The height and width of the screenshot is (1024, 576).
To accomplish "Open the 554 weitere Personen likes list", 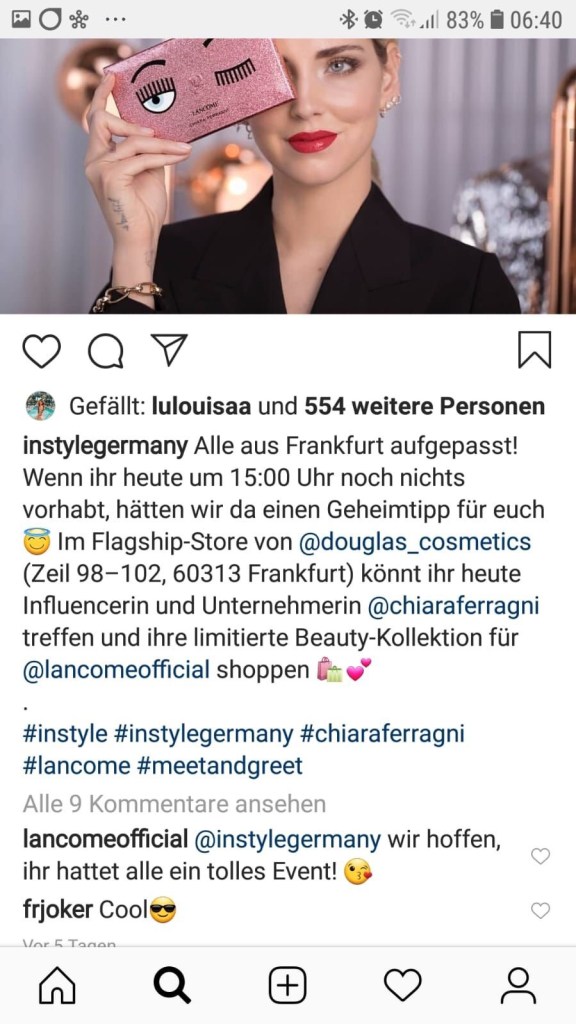I will pos(424,406).
